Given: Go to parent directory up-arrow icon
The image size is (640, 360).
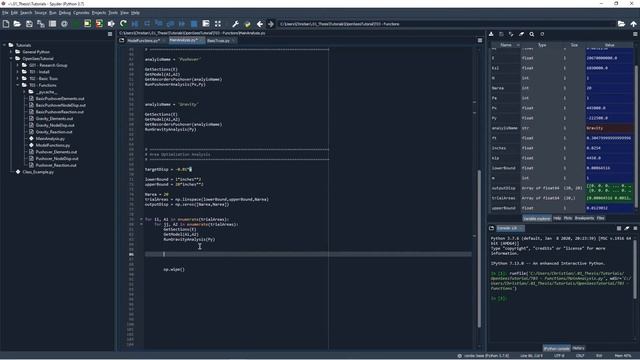Looking at the screenshot, I should (633, 24).
